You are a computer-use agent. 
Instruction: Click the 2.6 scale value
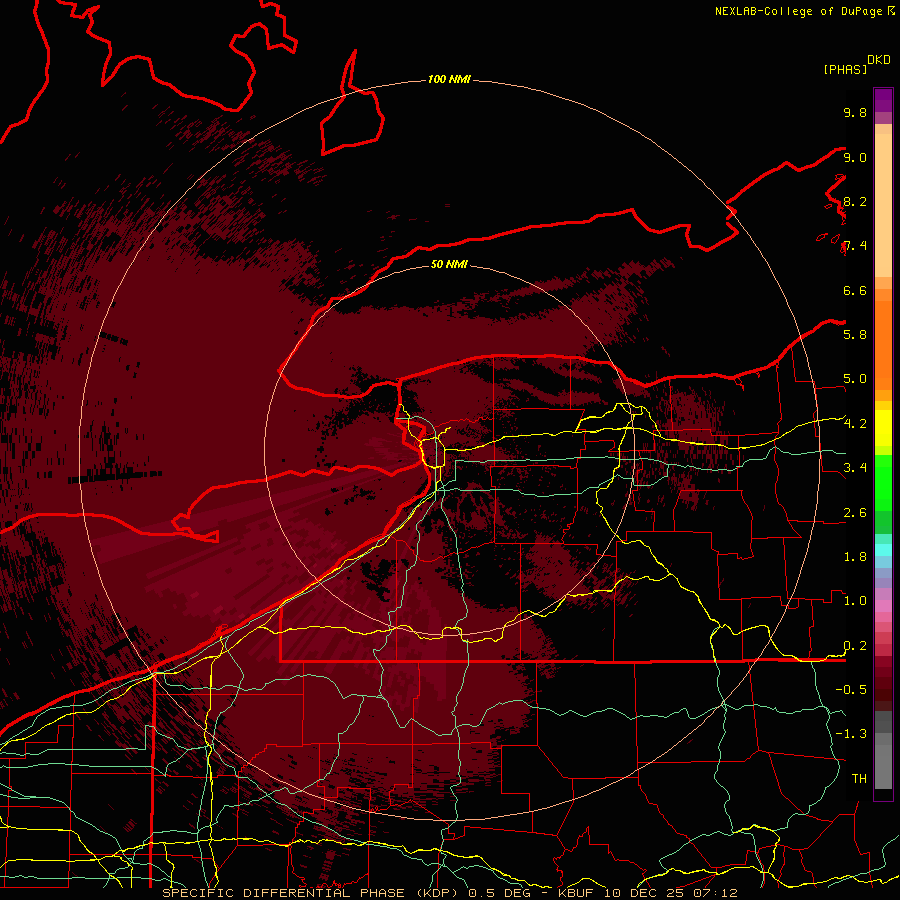[855, 512]
